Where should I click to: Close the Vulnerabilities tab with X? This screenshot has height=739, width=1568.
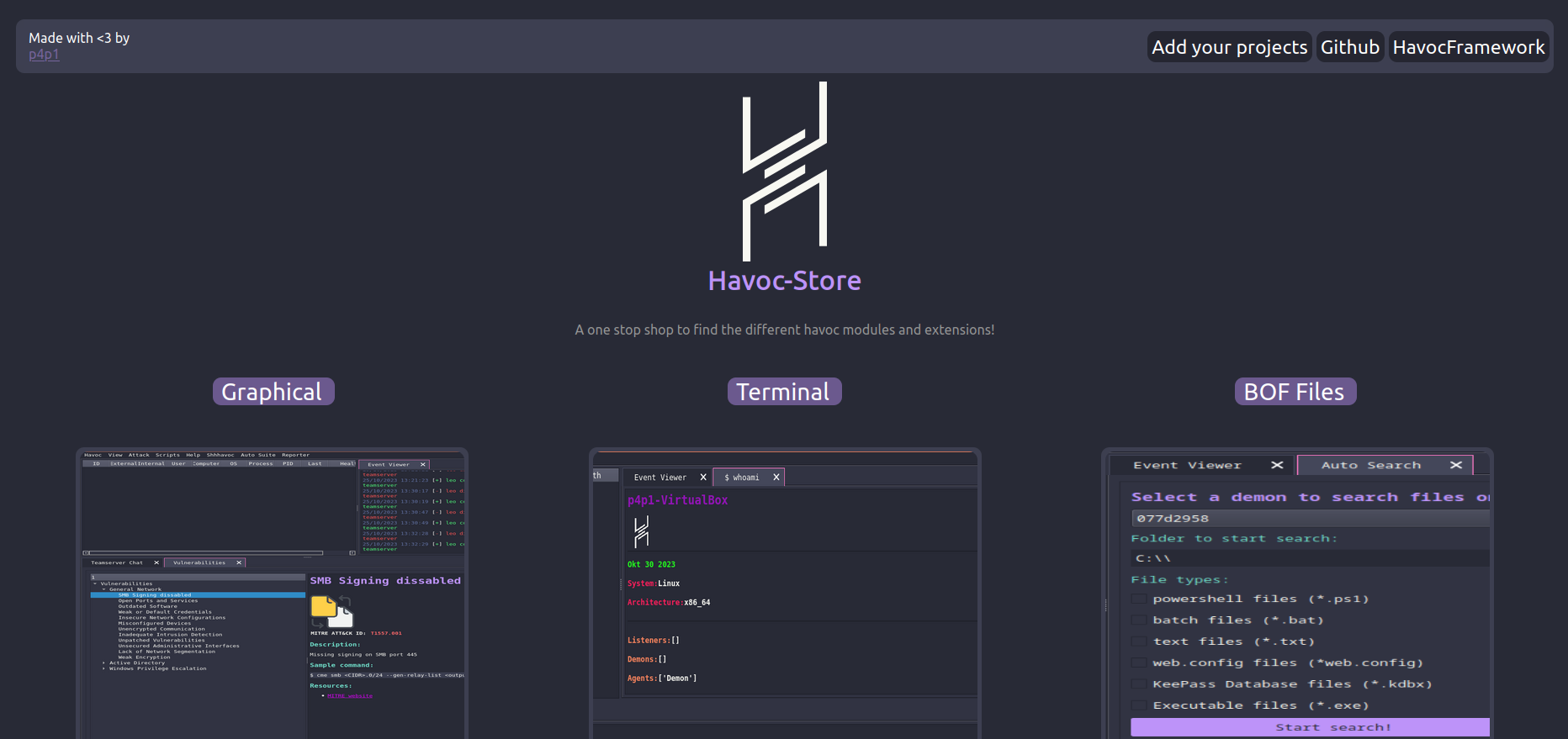[239, 562]
